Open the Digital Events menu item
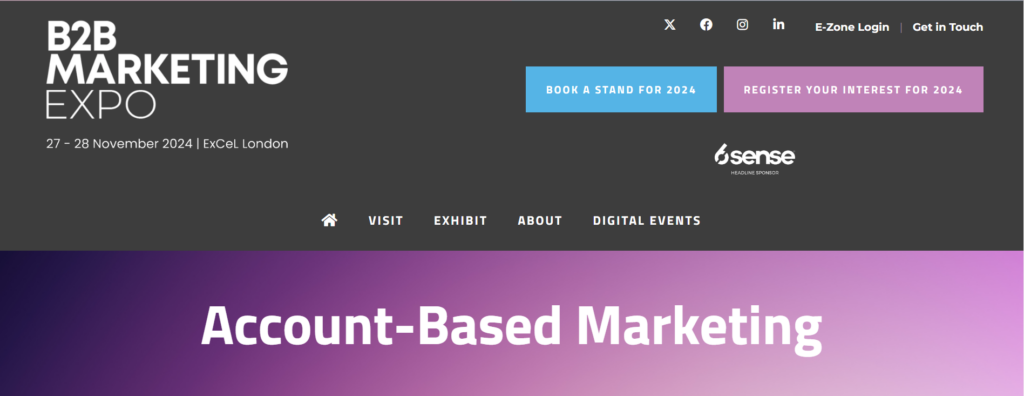The image size is (1024, 396). tap(647, 221)
